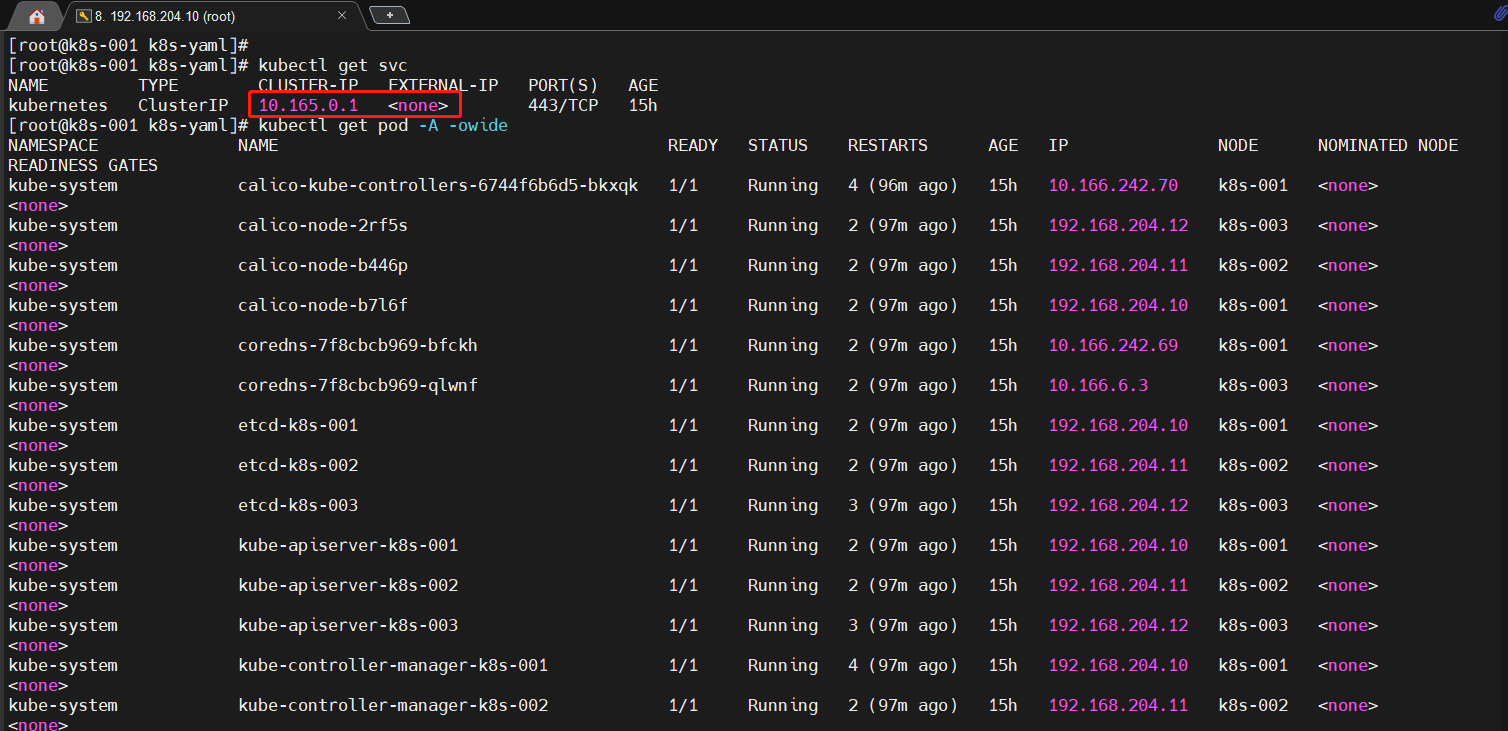This screenshot has width=1508, height=731.
Task: Click '4 (96m ago)' restarts value
Action: click(x=903, y=186)
